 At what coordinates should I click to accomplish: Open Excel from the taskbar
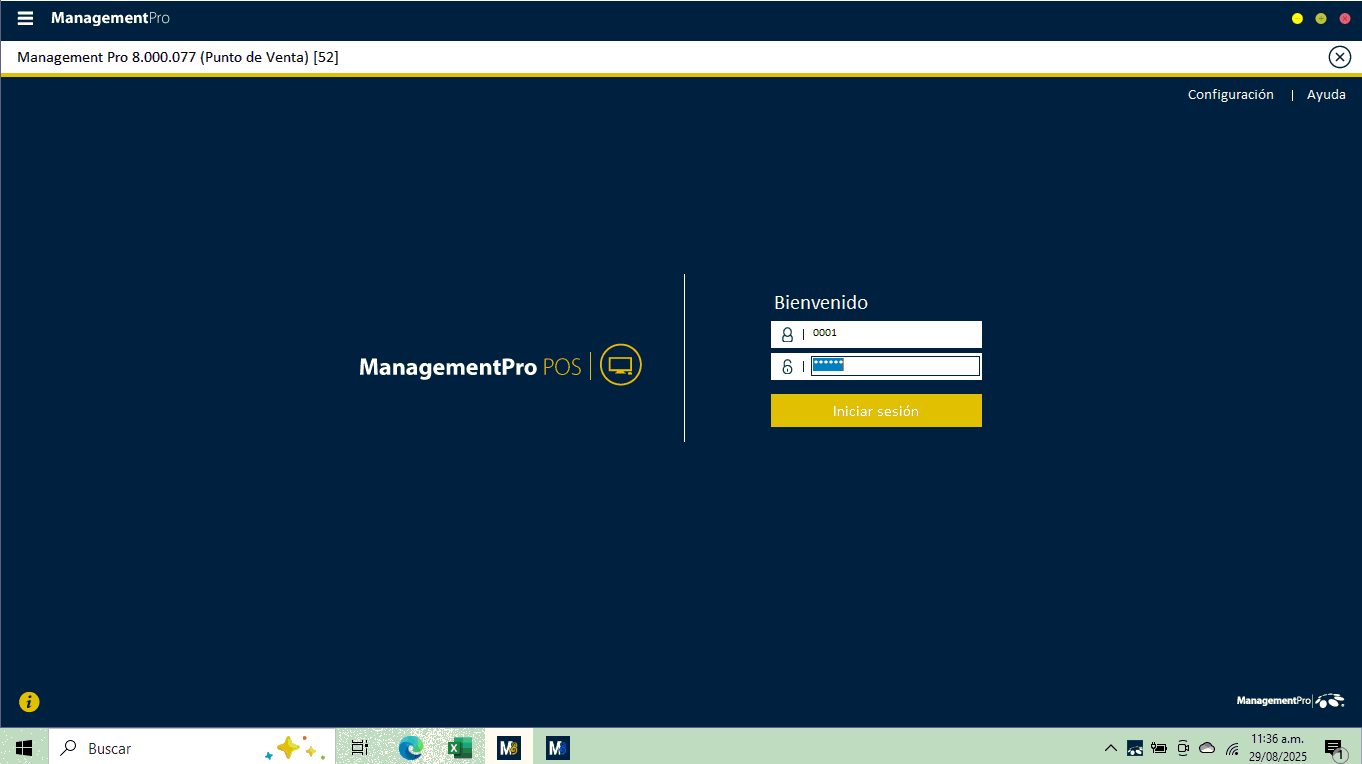click(x=459, y=748)
